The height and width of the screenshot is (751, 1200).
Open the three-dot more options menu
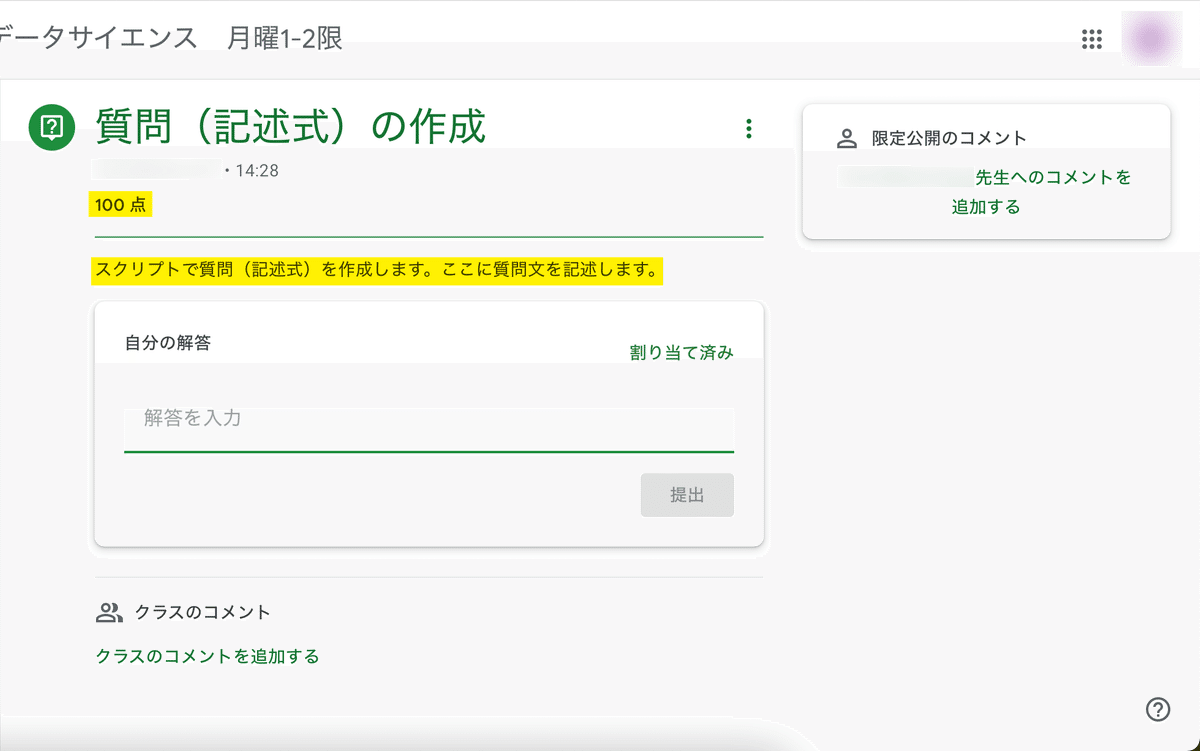click(748, 128)
